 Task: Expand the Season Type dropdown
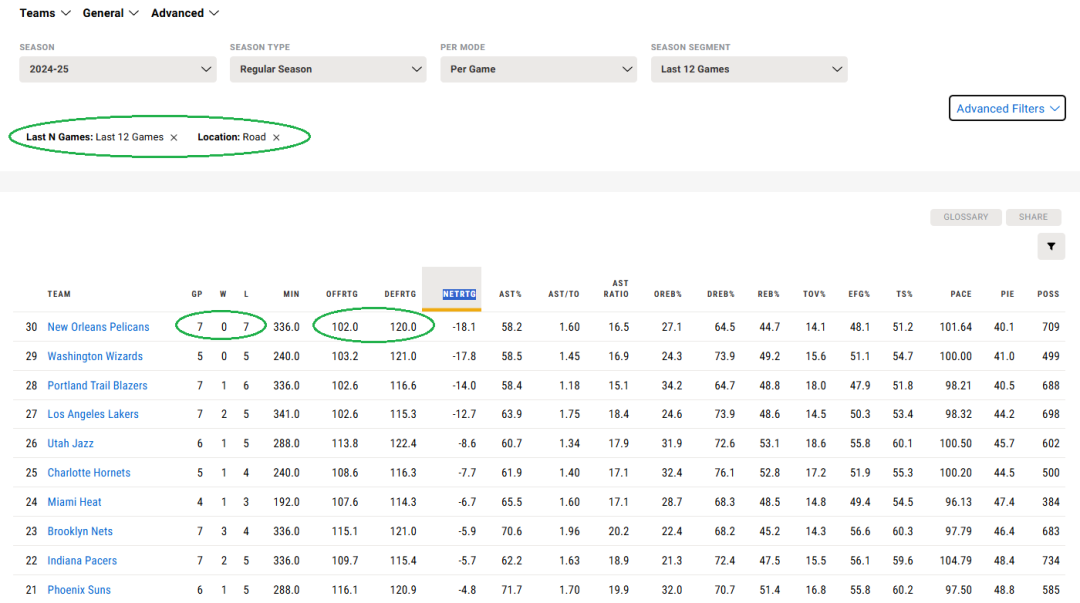click(x=328, y=69)
